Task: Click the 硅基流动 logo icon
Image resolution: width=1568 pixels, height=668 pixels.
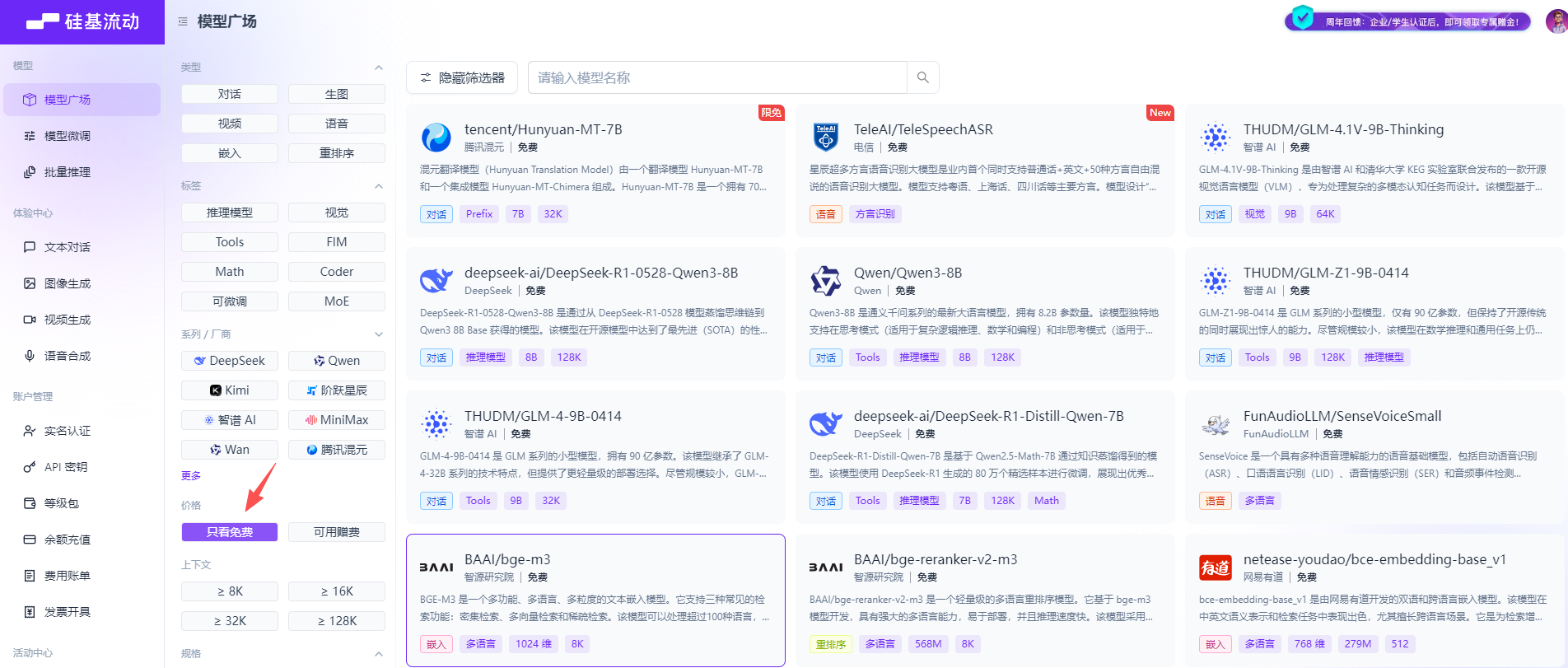Action: coord(42,22)
